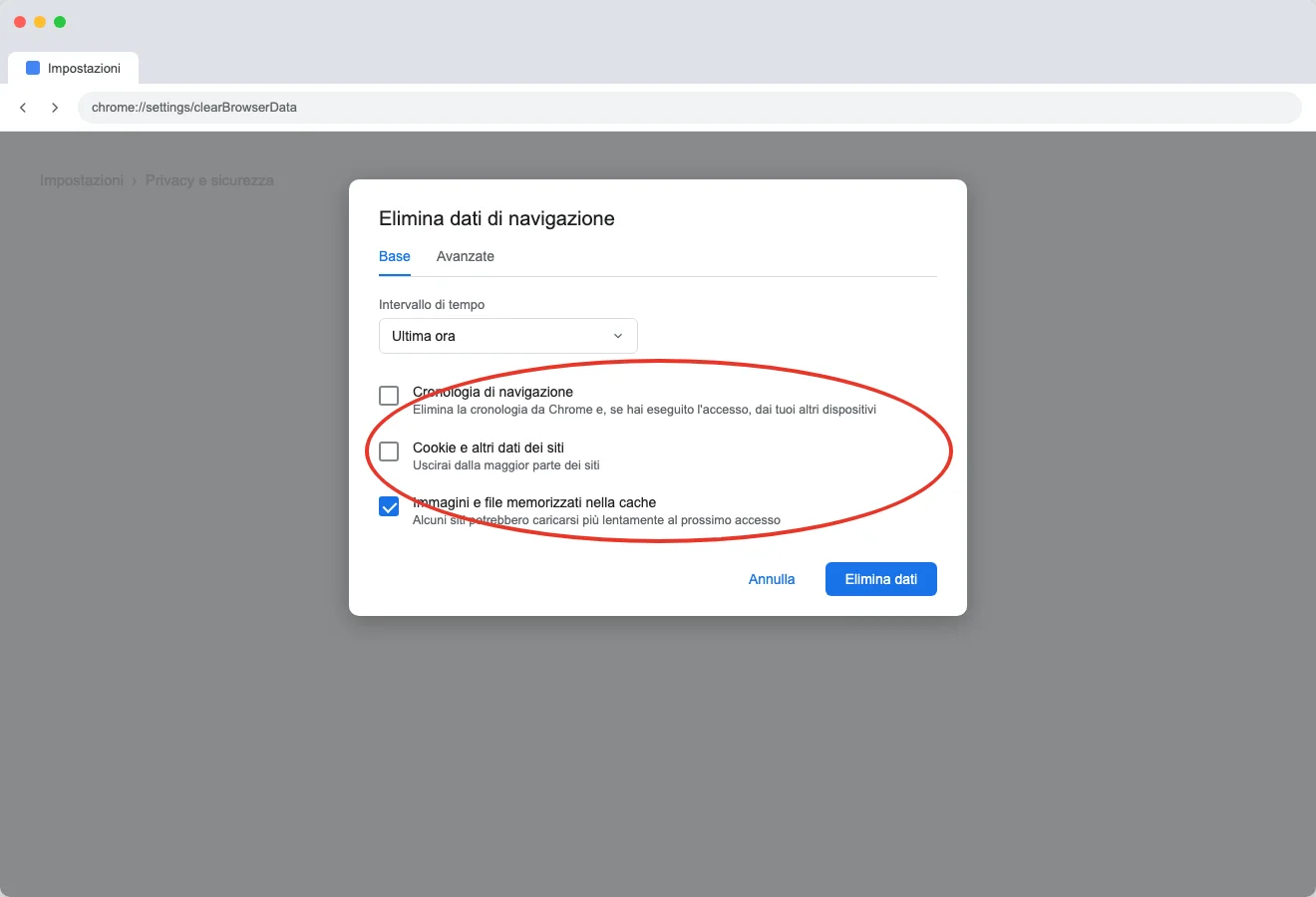Select the Impostazioni browser tab
The image size is (1316, 897).
pos(74,68)
